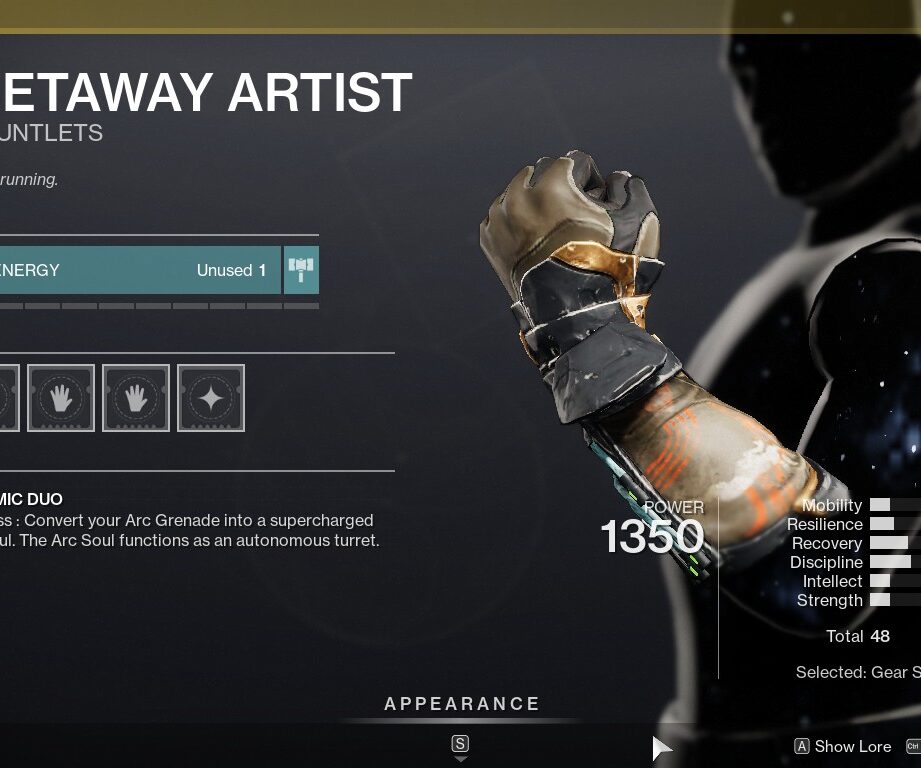Click the Discipline stat bar
Image resolution: width=921 pixels, height=768 pixels.
[x=895, y=562]
